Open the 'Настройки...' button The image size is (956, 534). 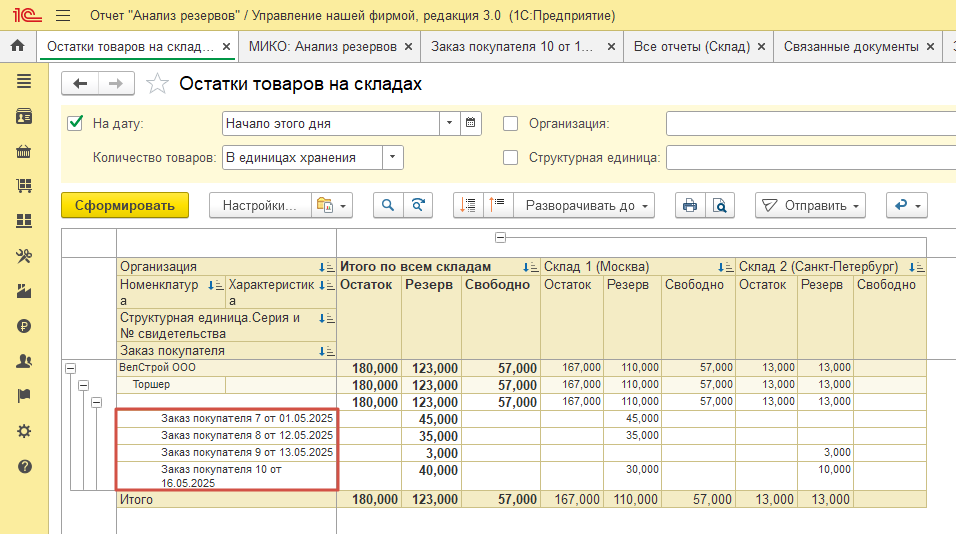[260, 205]
